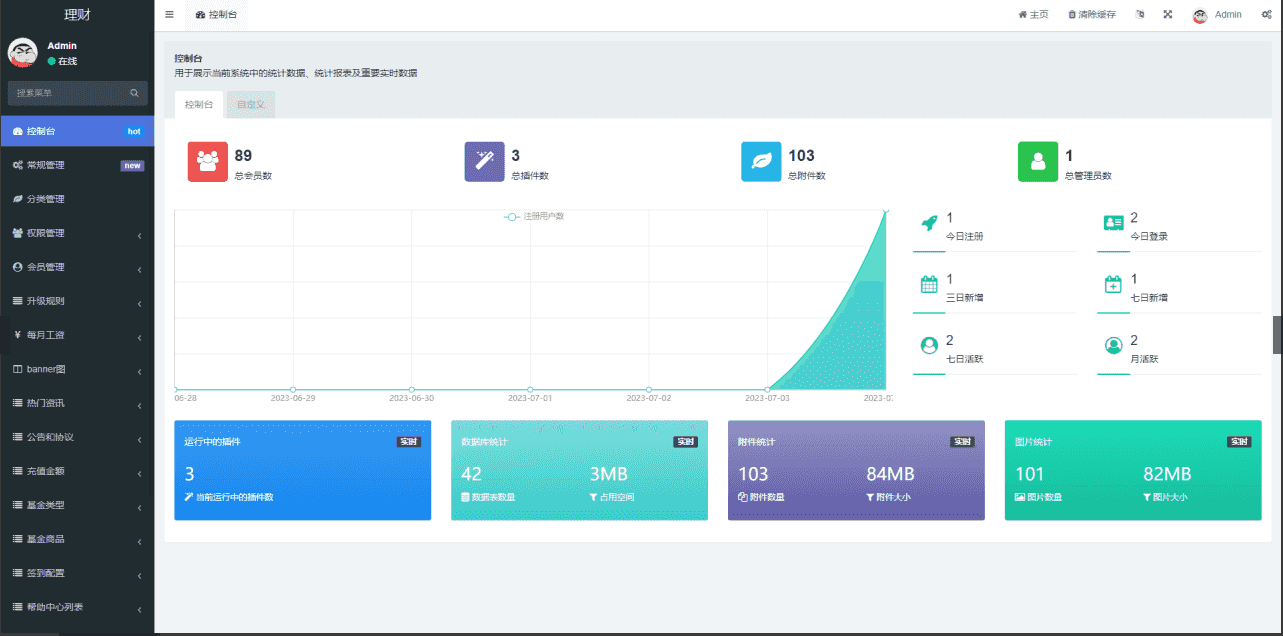Switch to the 自定义 tab
1283x636 pixels.
click(x=250, y=104)
